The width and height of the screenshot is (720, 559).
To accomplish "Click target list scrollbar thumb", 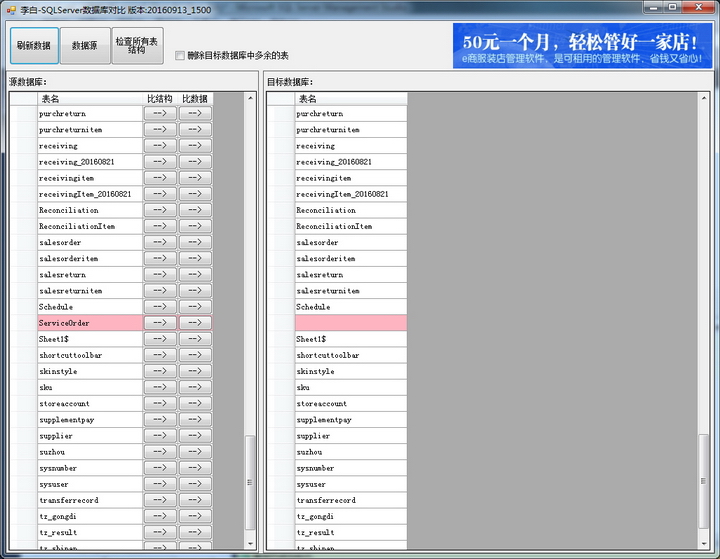I will pyautogui.click(x=703, y=481).
